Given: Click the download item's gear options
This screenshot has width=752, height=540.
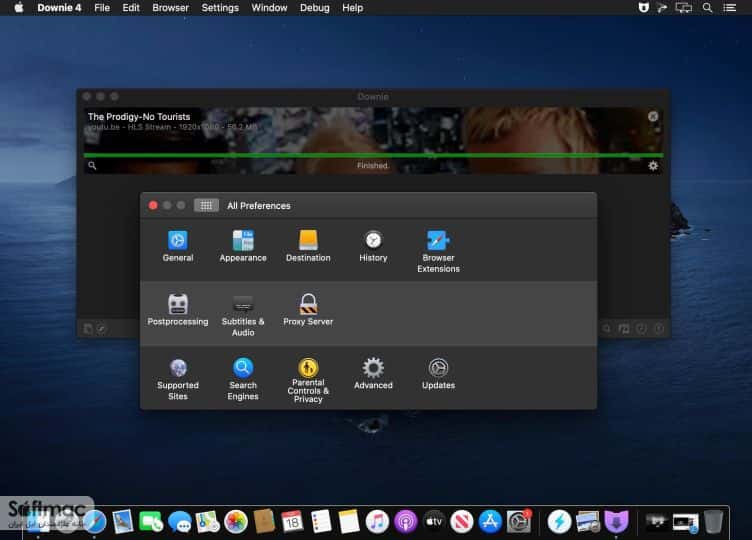Looking at the screenshot, I should 653,165.
